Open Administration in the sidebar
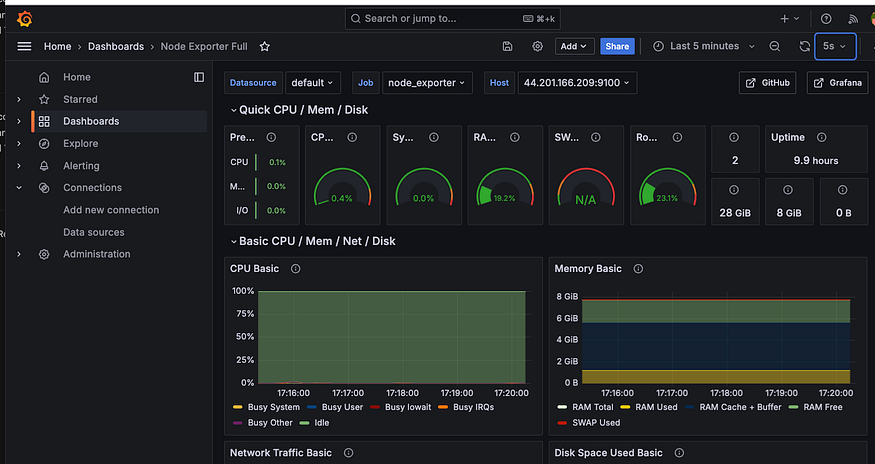Screen dimensions: 875x464 [x=97, y=254]
